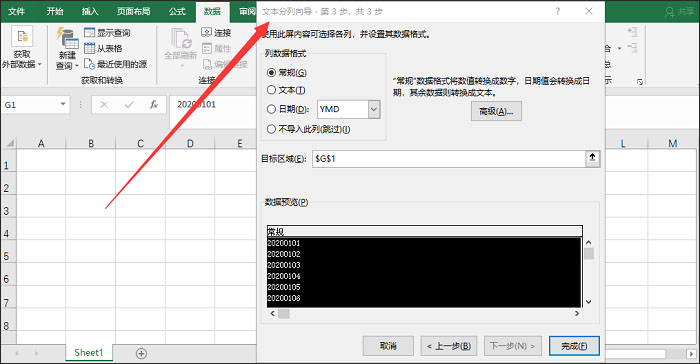Click the preview scroll left arrow
700x364 pixels.
point(273,314)
